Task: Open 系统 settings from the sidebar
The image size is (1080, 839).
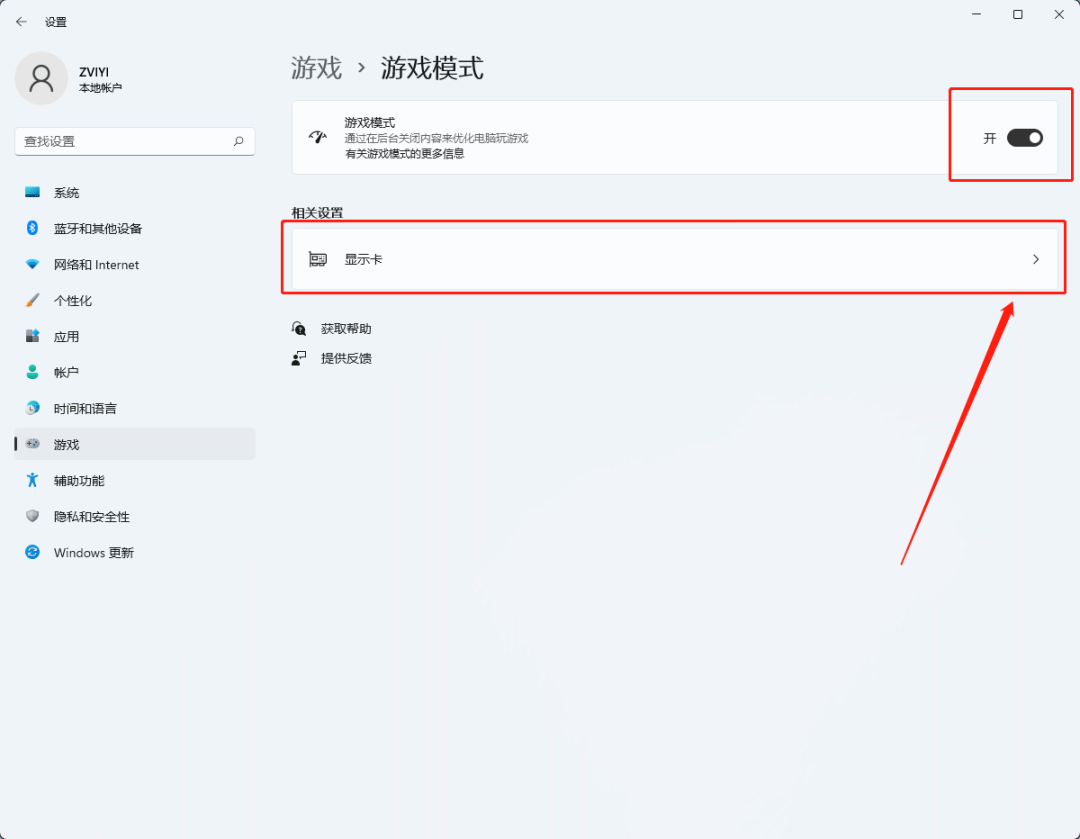Action: (x=67, y=192)
